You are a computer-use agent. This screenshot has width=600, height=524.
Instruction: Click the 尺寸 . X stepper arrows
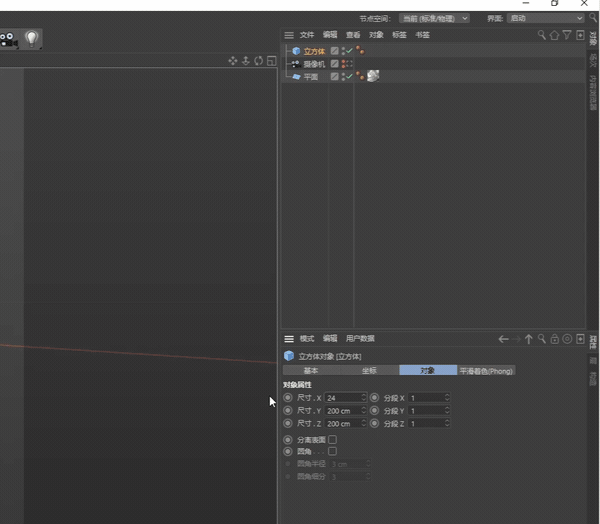click(364, 398)
